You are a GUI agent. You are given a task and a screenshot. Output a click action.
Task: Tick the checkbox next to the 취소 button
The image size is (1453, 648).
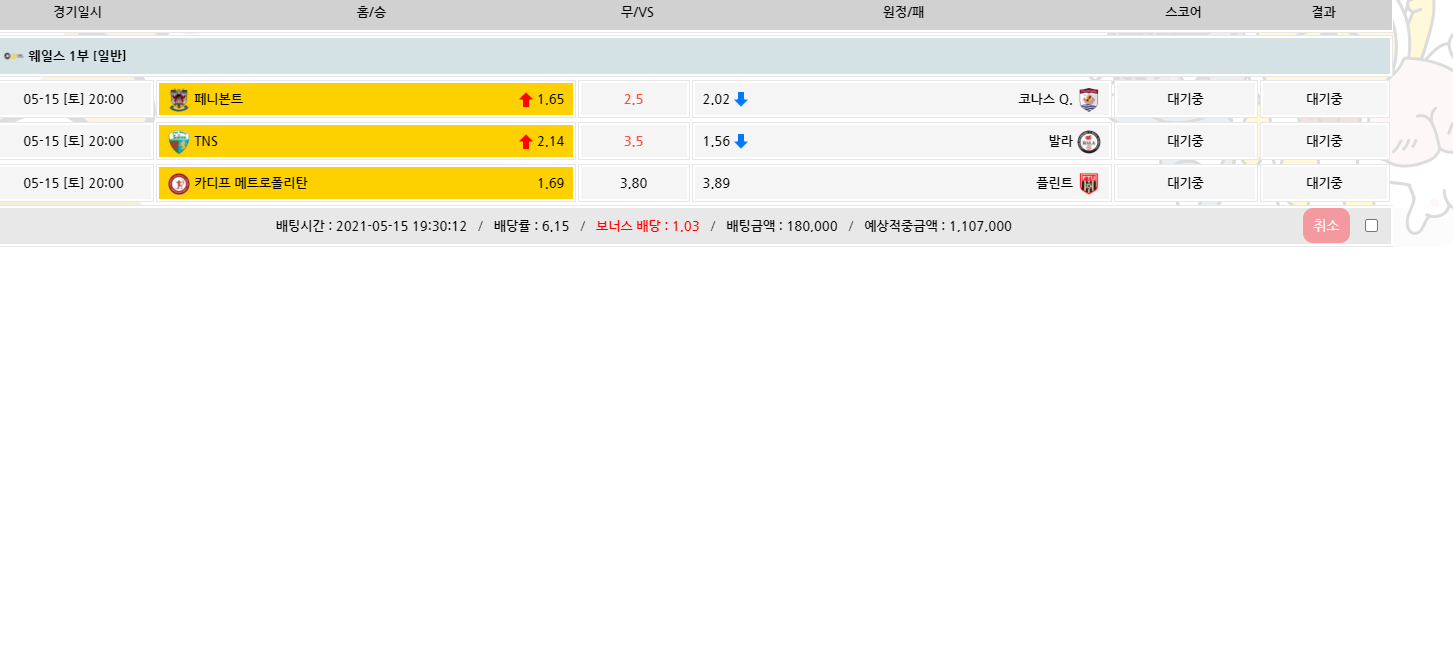point(1371,225)
